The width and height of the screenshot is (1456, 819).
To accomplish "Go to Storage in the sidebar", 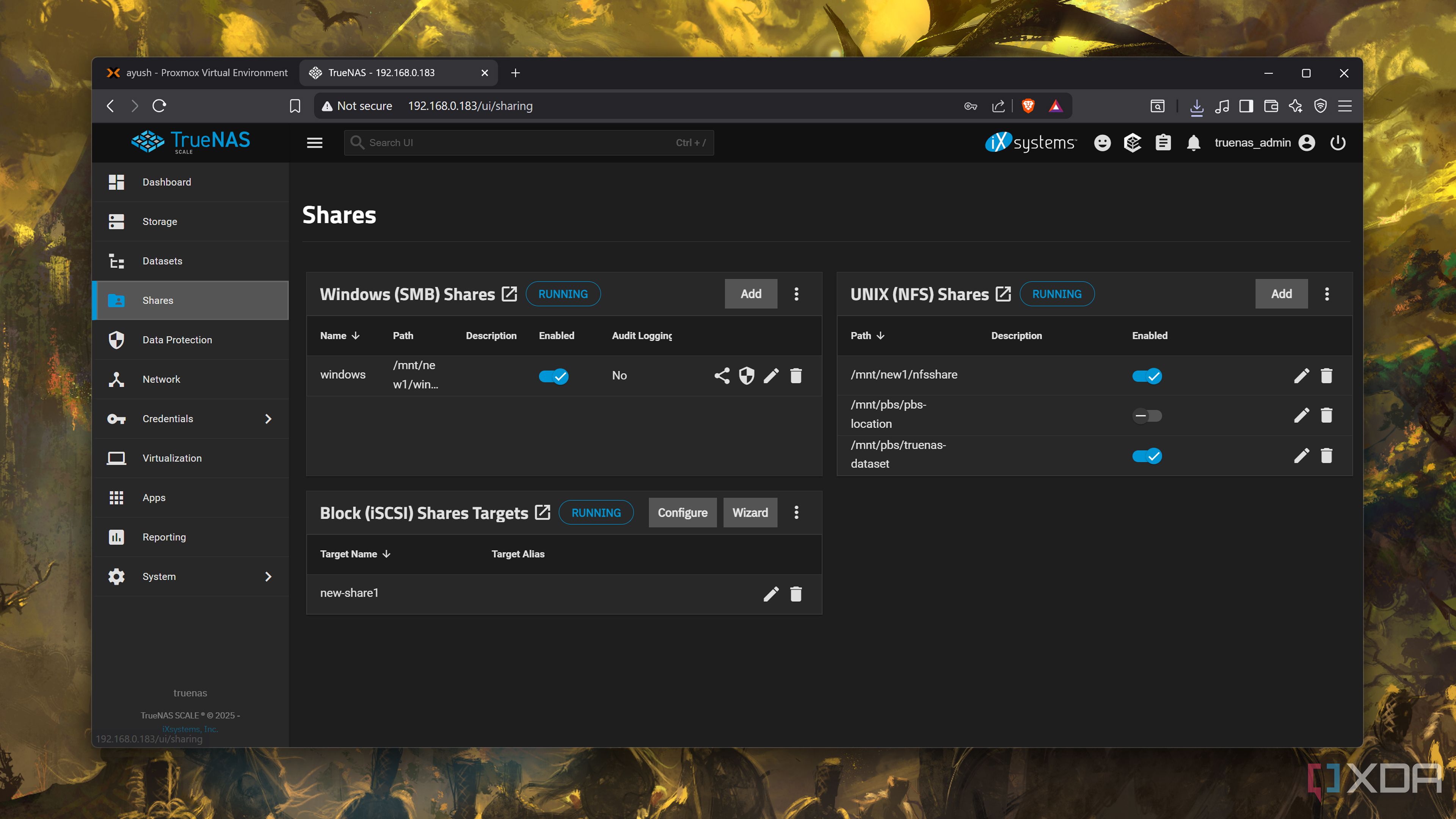I will click(x=190, y=221).
